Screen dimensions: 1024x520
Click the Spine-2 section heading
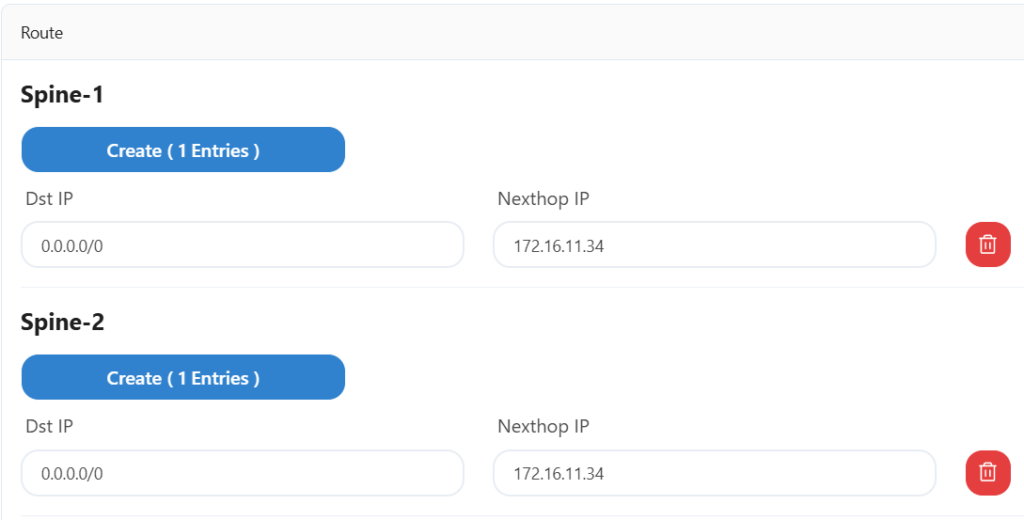pyautogui.click(x=62, y=323)
